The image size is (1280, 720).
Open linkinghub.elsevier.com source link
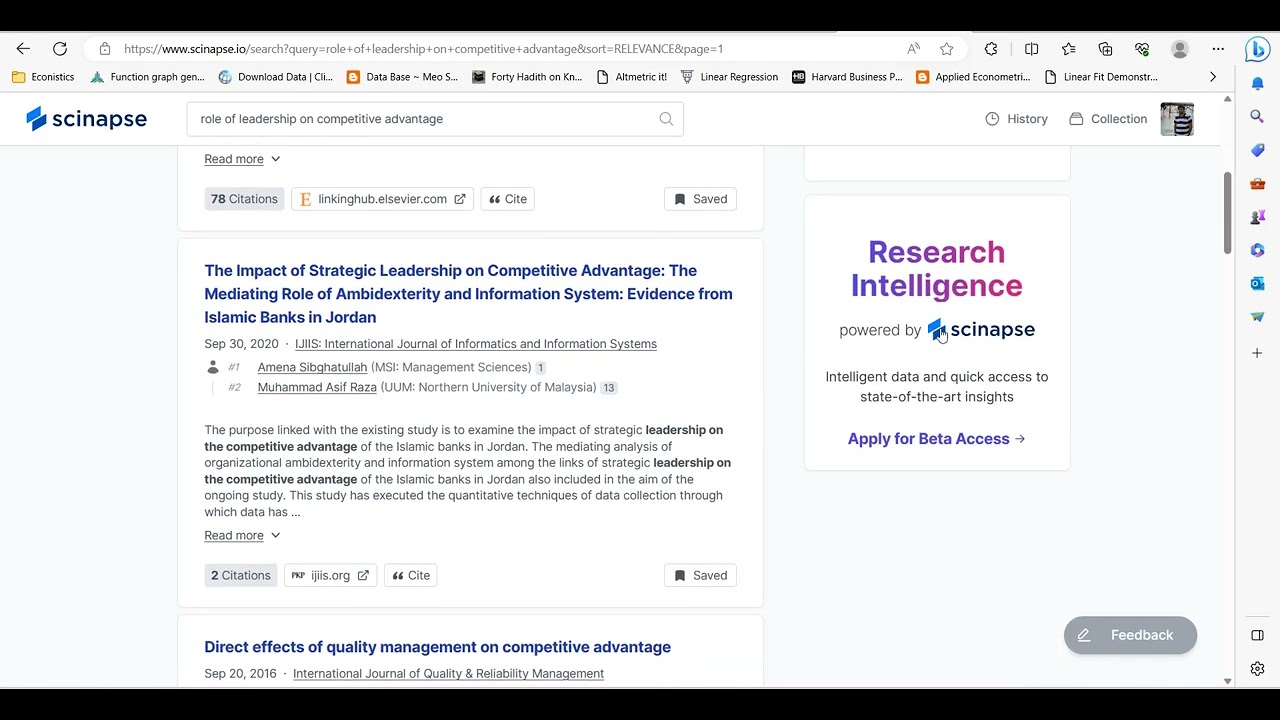click(x=382, y=199)
